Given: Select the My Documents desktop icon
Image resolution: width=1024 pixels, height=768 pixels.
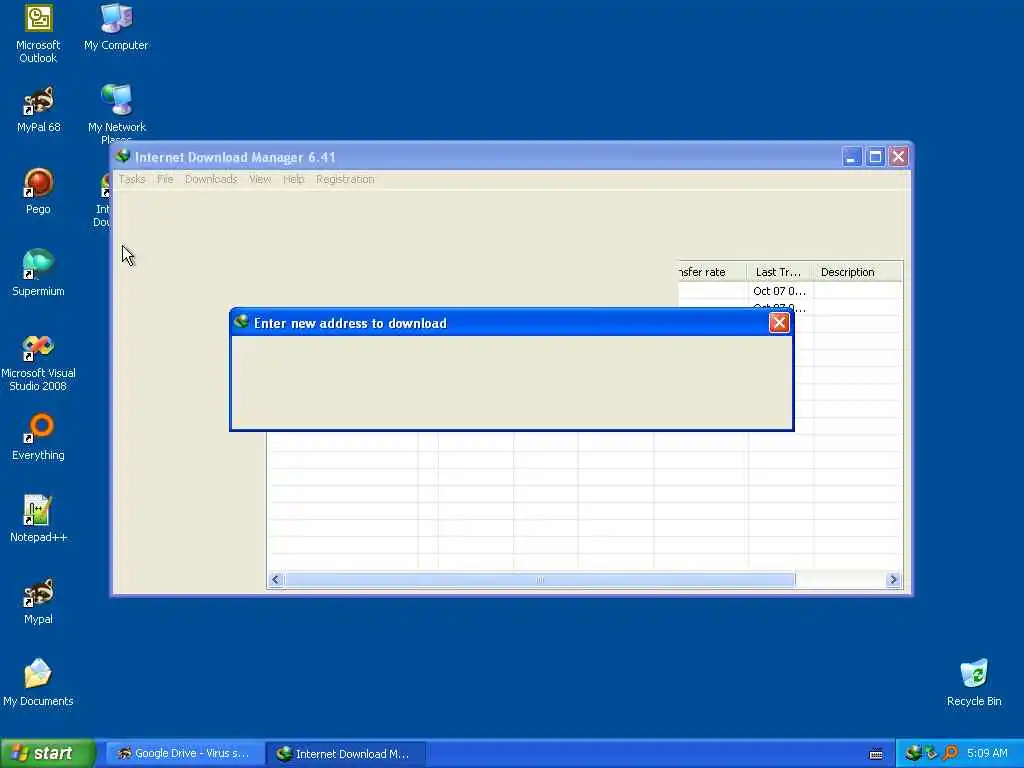Looking at the screenshot, I should (x=38, y=683).
